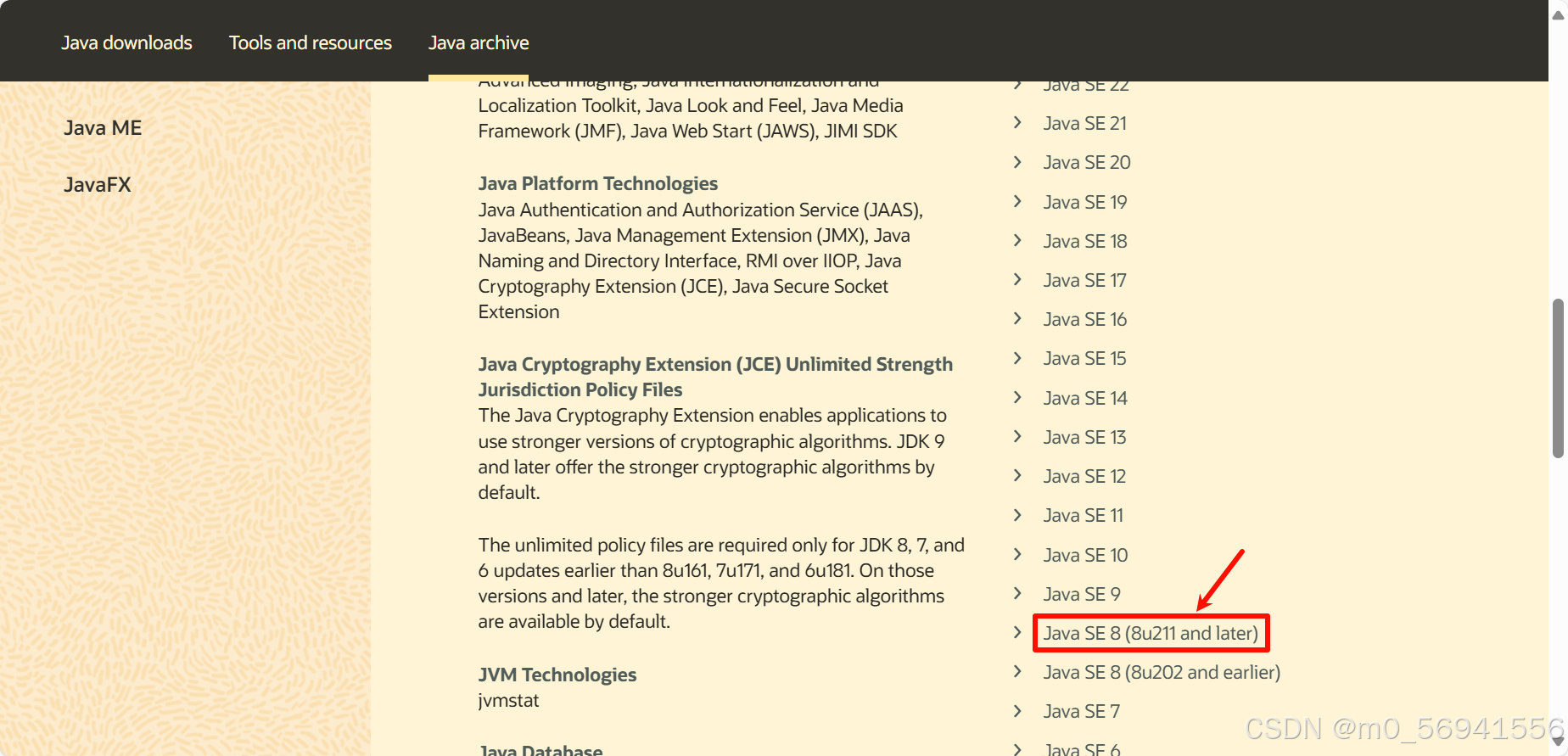Click the chevron beside Java SE 9
Image resolution: width=1568 pixels, height=756 pixels.
click(x=1017, y=593)
